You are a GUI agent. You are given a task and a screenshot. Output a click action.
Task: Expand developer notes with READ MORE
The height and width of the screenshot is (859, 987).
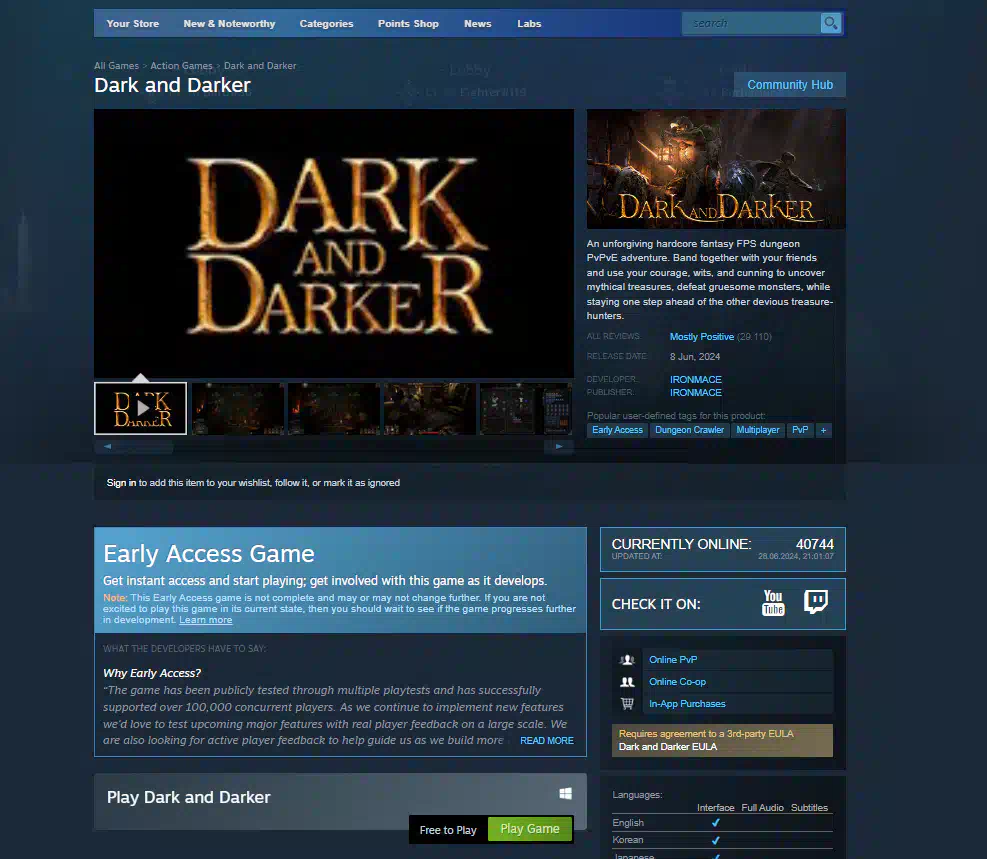[x=546, y=741]
